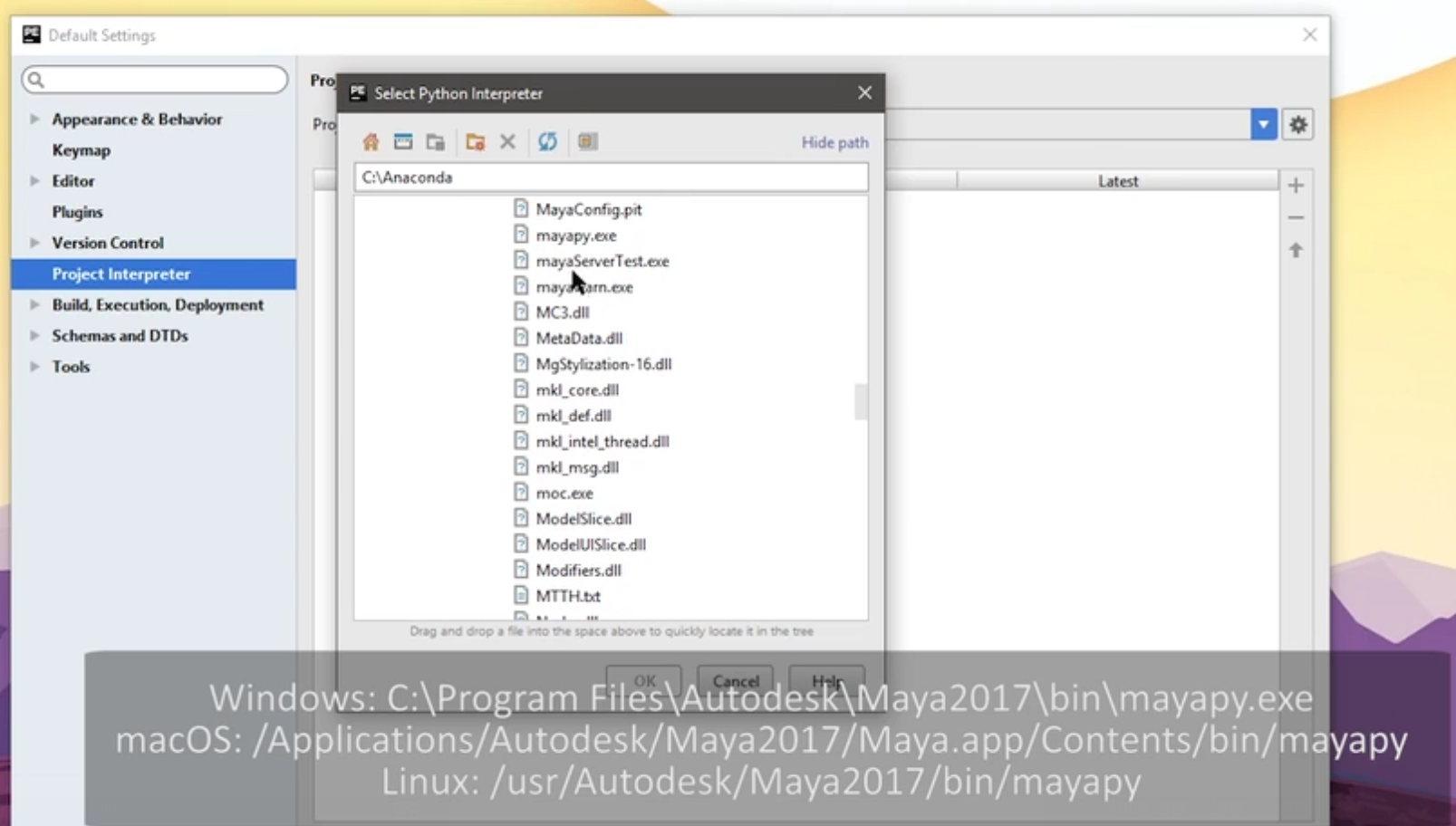The image size is (1456, 826).
Task: Expand Build, Execution, Deployment section
Action: (x=34, y=304)
